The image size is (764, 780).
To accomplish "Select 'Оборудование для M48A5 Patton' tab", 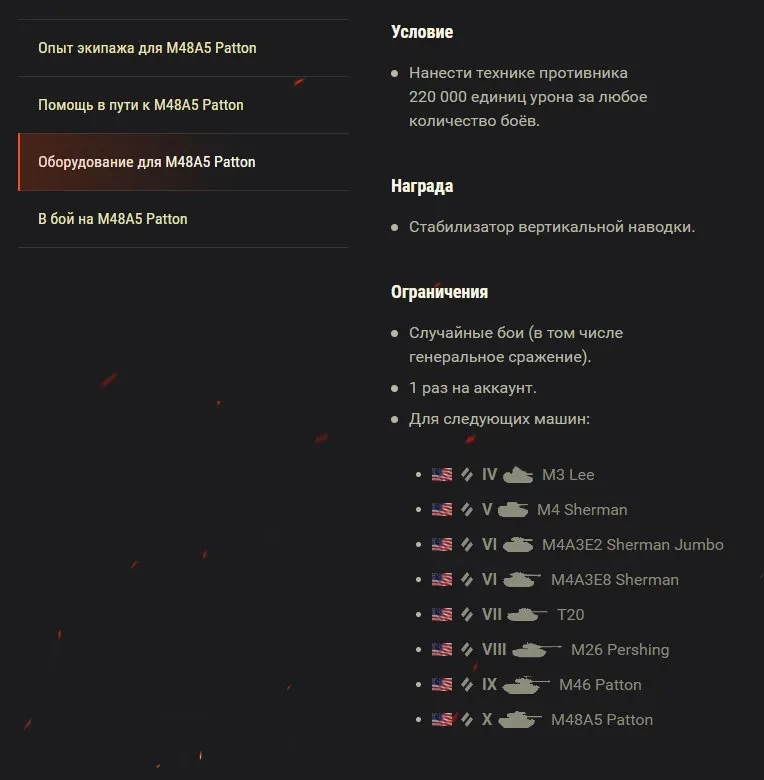I will tap(147, 162).
